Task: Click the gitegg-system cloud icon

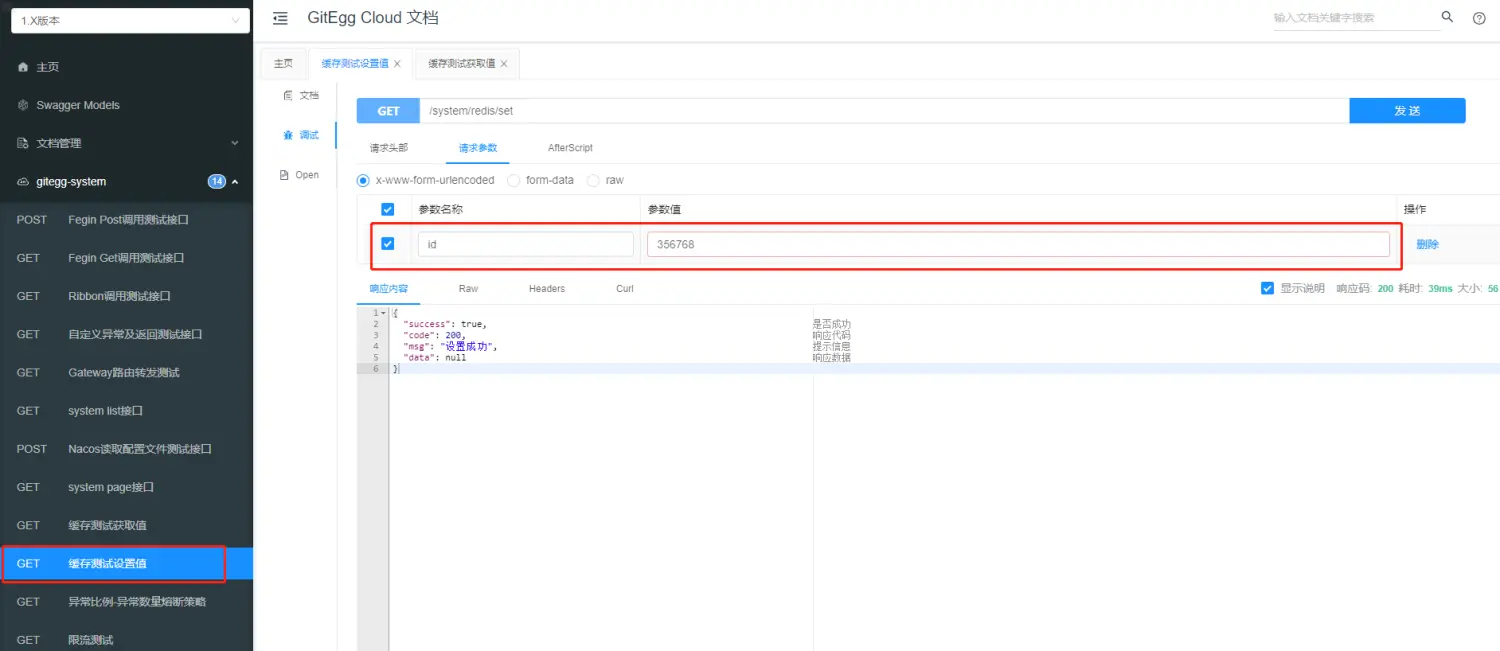Action: (x=23, y=182)
